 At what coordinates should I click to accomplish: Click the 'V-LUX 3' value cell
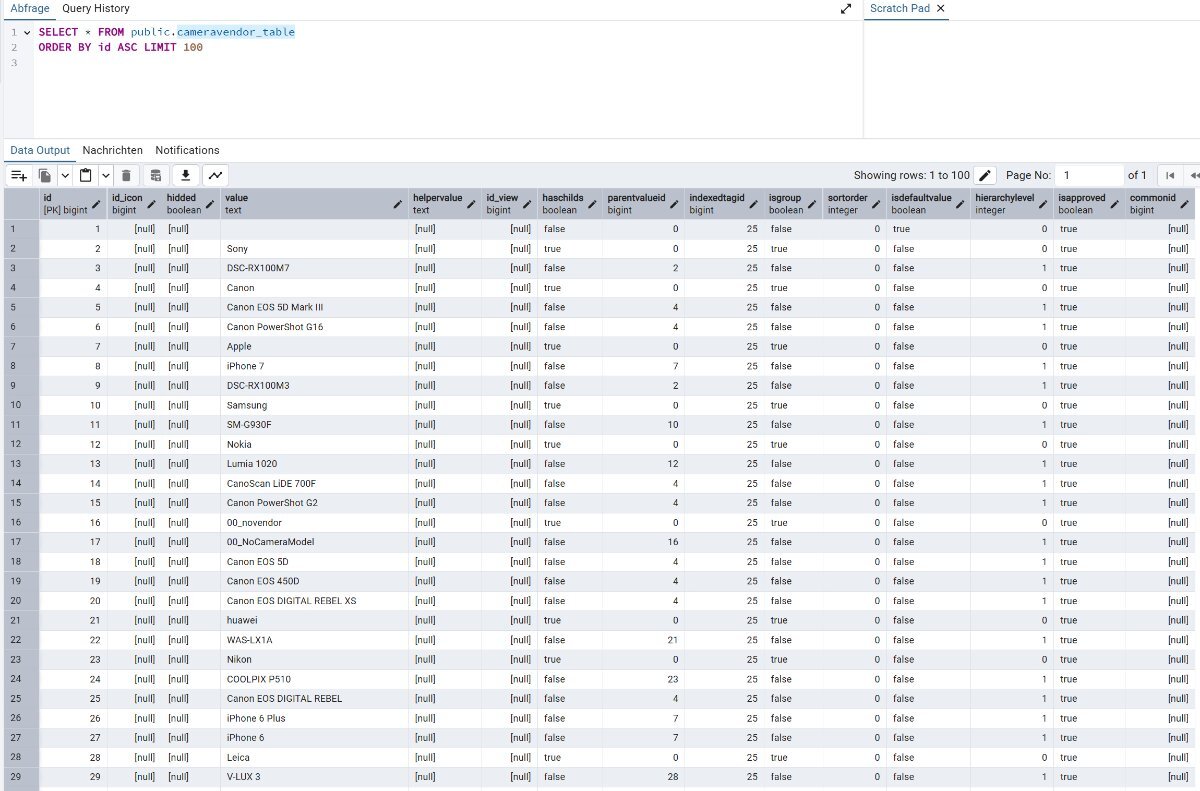(314, 777)
